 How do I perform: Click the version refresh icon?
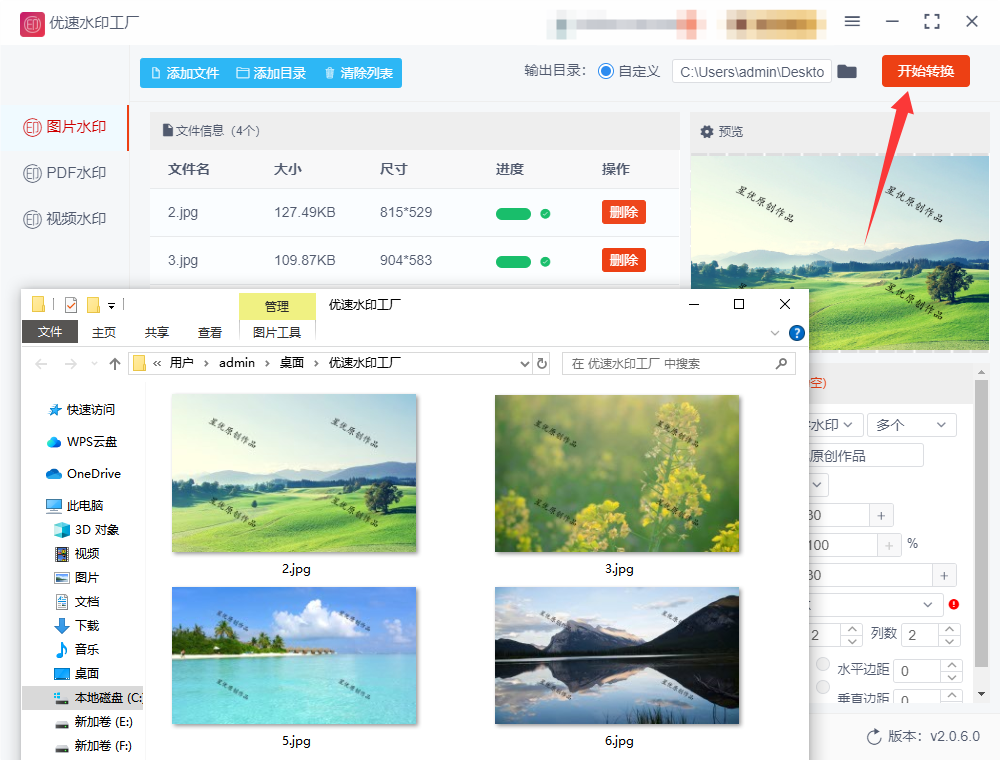[874, 736]
